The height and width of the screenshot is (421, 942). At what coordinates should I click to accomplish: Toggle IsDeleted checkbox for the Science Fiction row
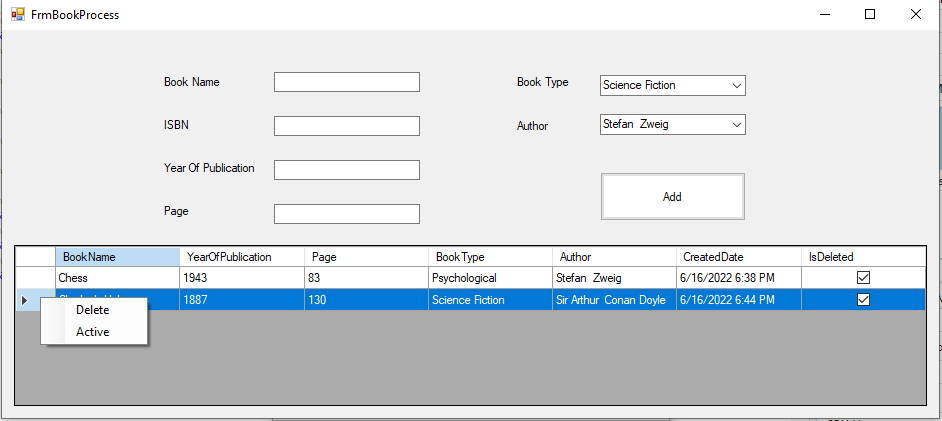click(863, 299)
